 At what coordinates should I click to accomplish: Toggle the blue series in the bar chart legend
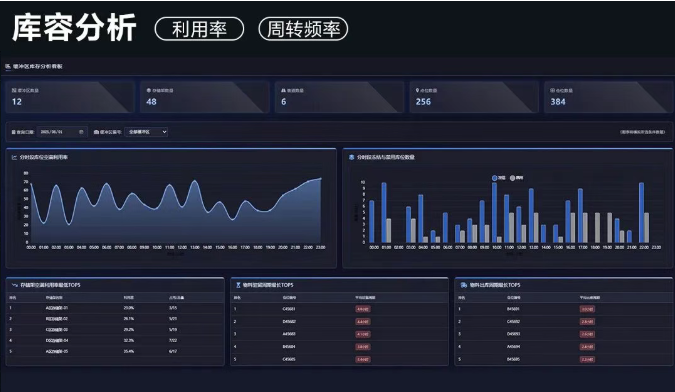[x=499, y=178]
